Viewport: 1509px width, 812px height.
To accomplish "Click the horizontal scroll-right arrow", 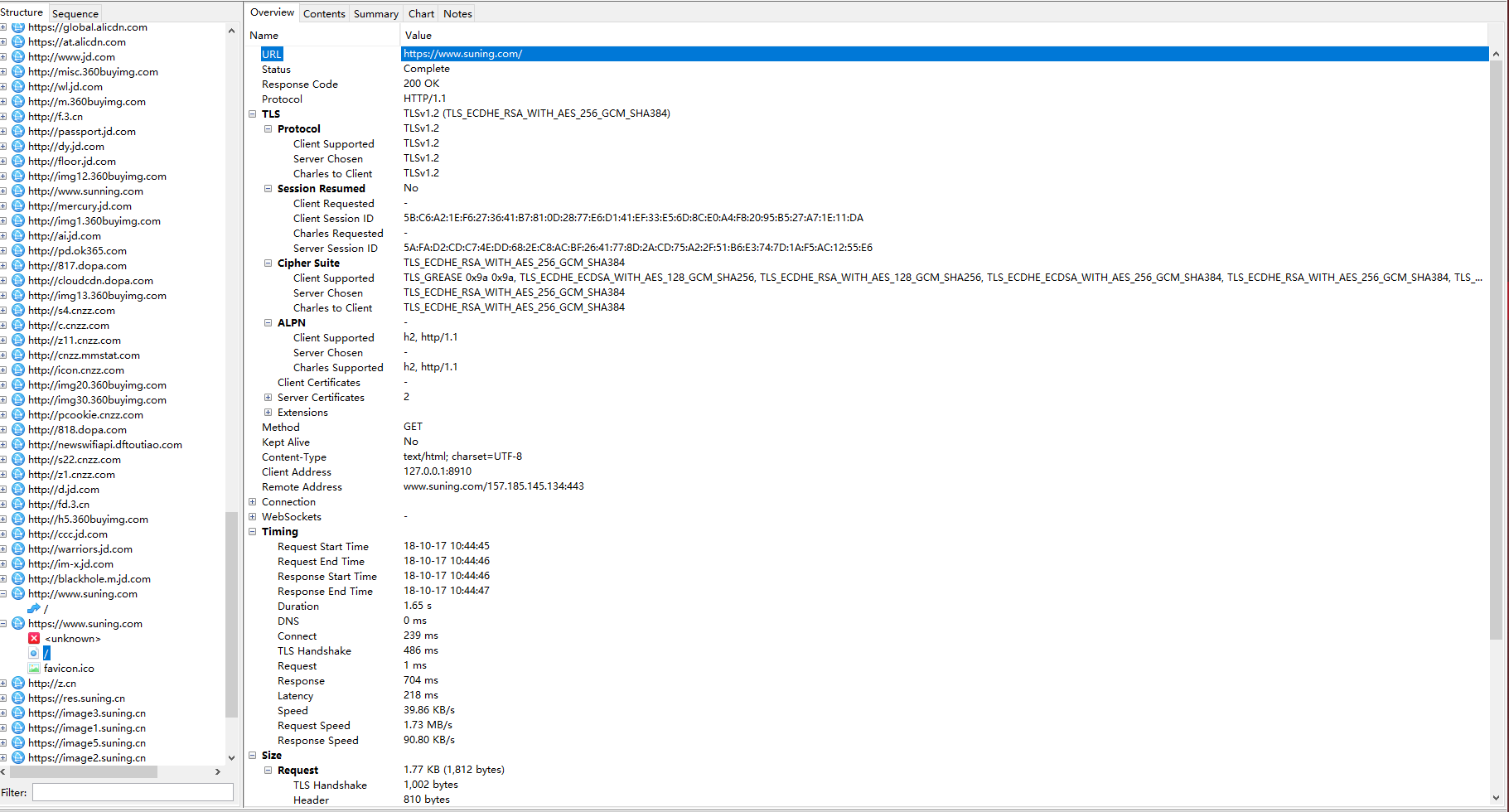I will point(218,771).
